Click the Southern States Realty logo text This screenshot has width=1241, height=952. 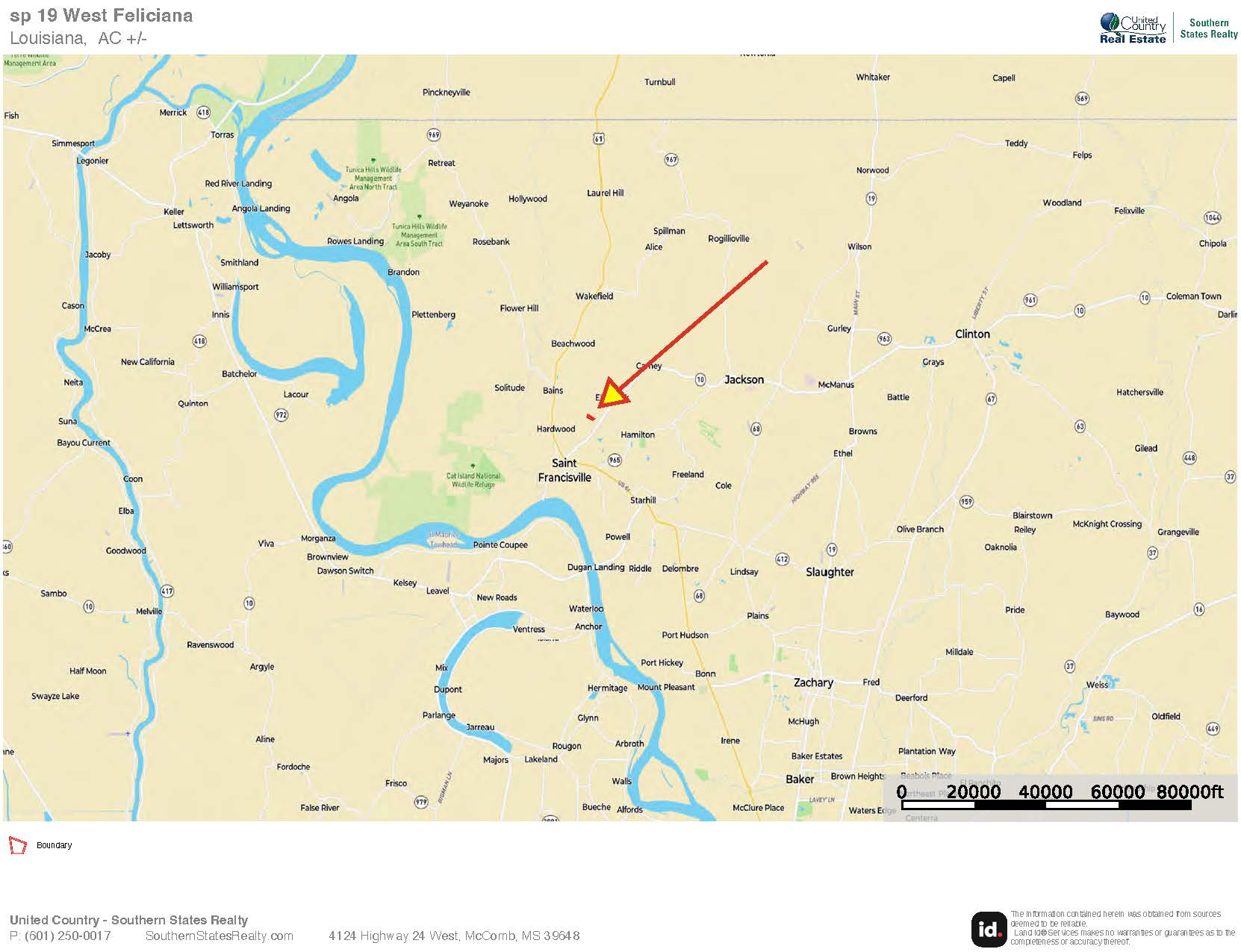point(1209,28)
